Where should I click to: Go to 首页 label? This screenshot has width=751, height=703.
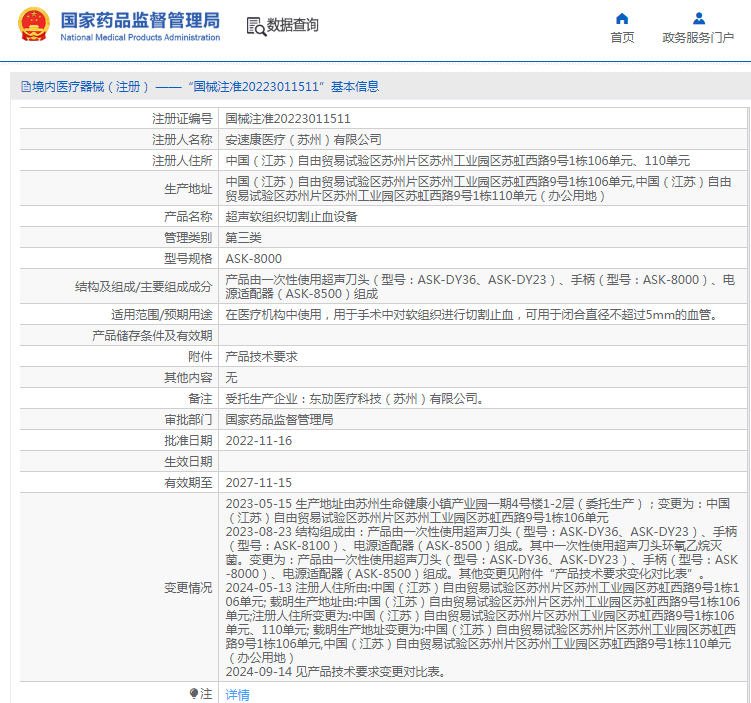[622, 37]
